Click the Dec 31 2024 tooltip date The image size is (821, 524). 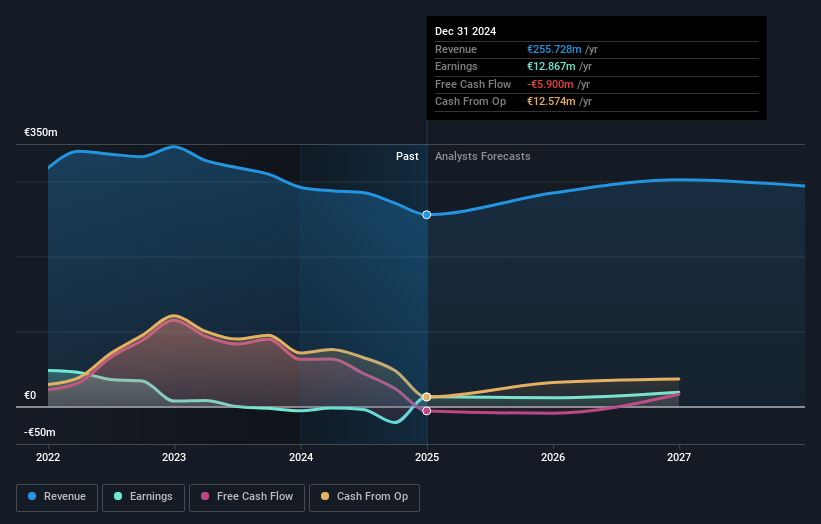pos(465,31)
